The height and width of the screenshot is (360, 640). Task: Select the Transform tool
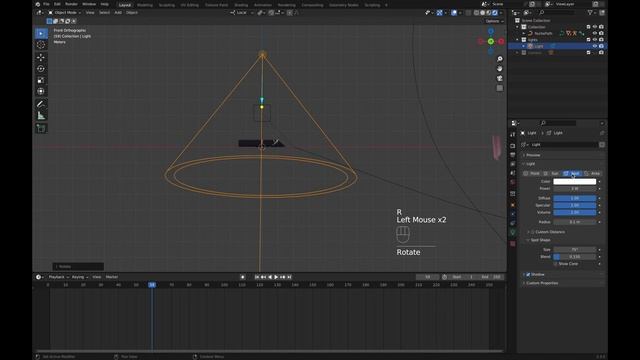[41, 91]
